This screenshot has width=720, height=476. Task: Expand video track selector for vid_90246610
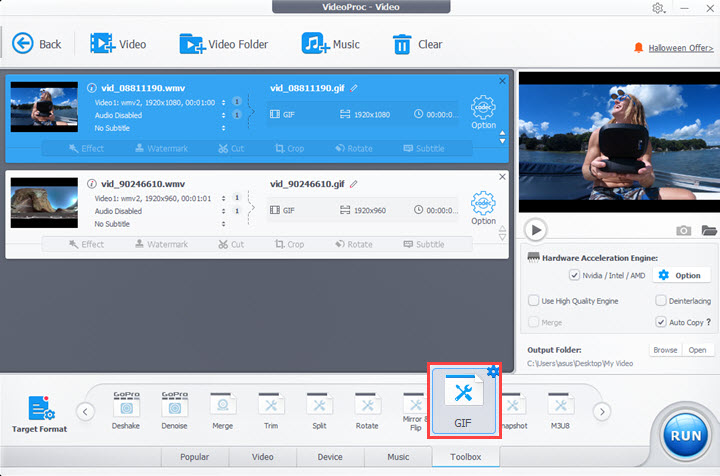(x=224, y=198)
